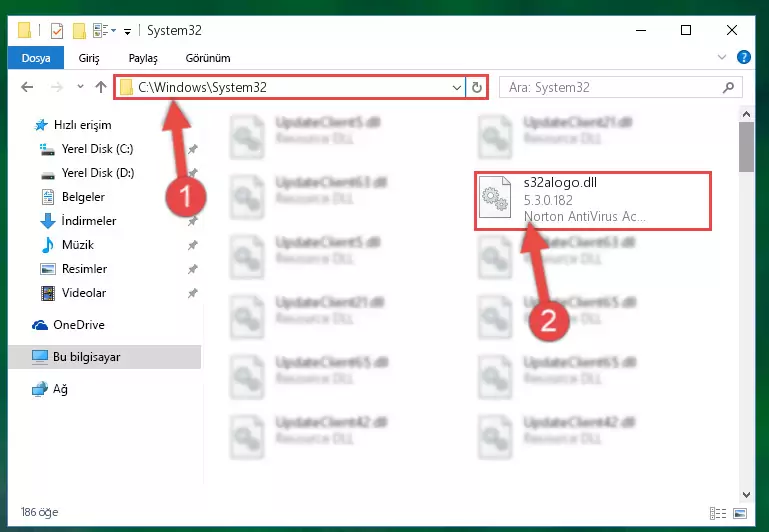This screenshot has height=532, width=769.
Task: Open the blue Help question mark icon
Action: (744, 57)
